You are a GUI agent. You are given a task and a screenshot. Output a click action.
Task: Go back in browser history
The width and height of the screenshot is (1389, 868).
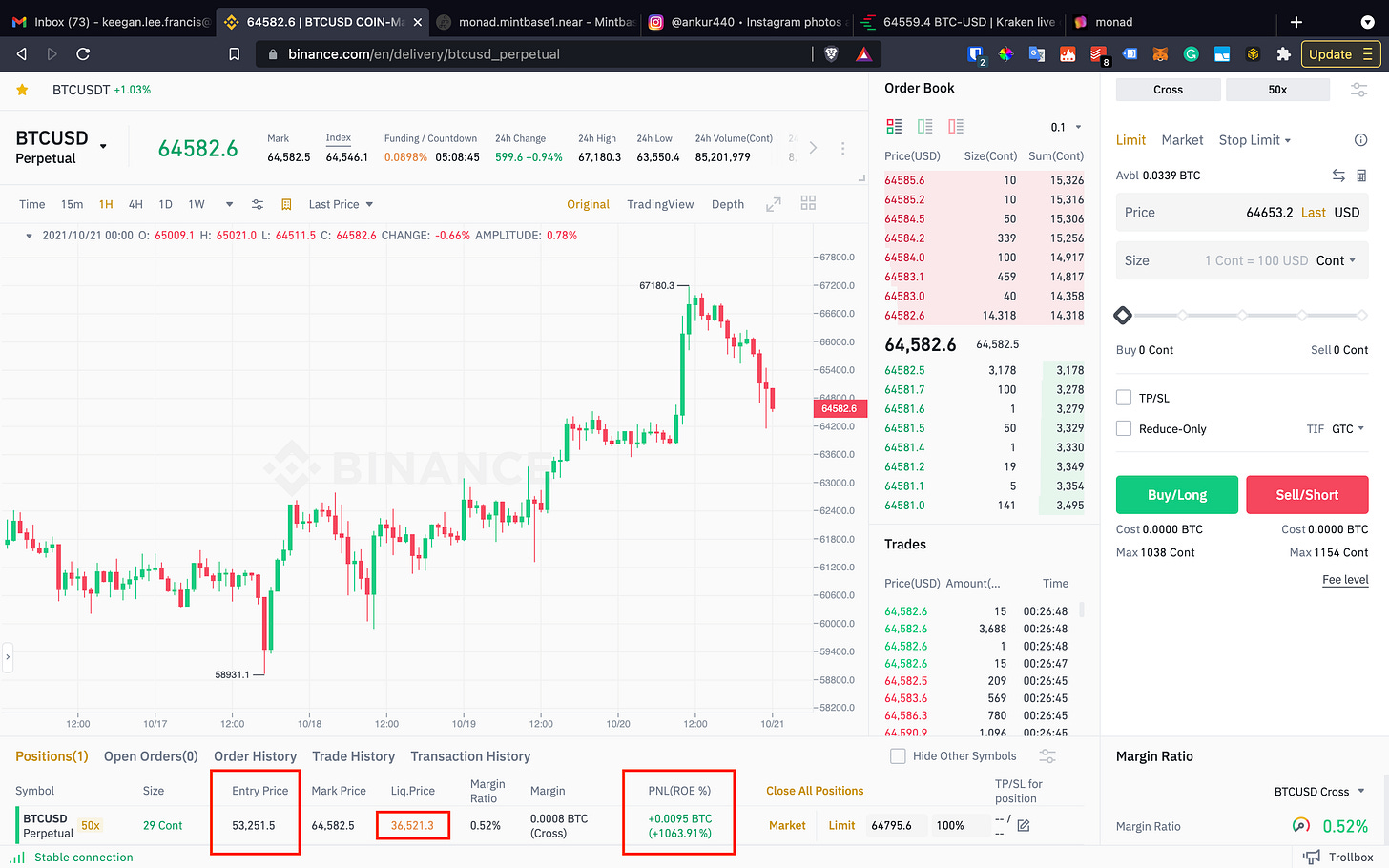(22, 54)
